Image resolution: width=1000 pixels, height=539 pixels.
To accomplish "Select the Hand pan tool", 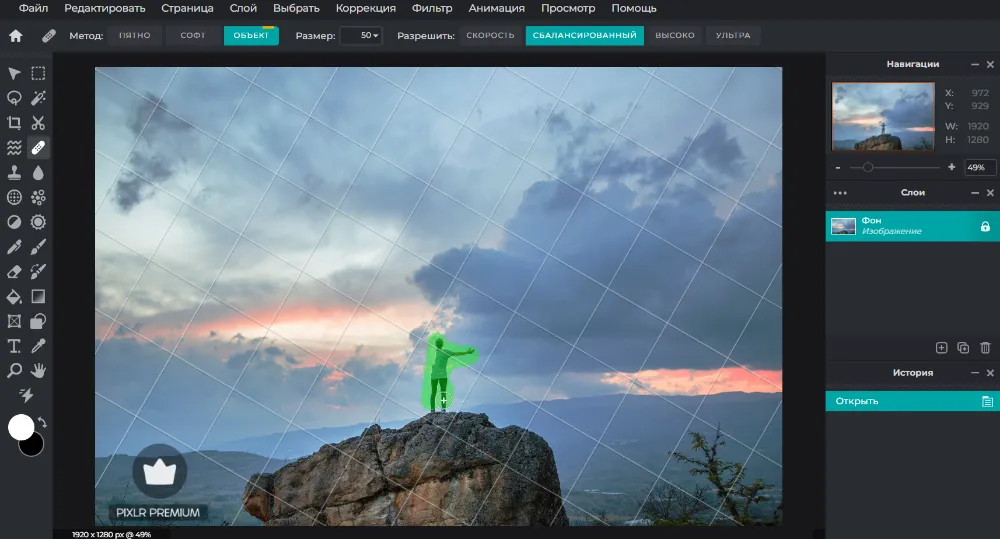I will click(38, 370).
